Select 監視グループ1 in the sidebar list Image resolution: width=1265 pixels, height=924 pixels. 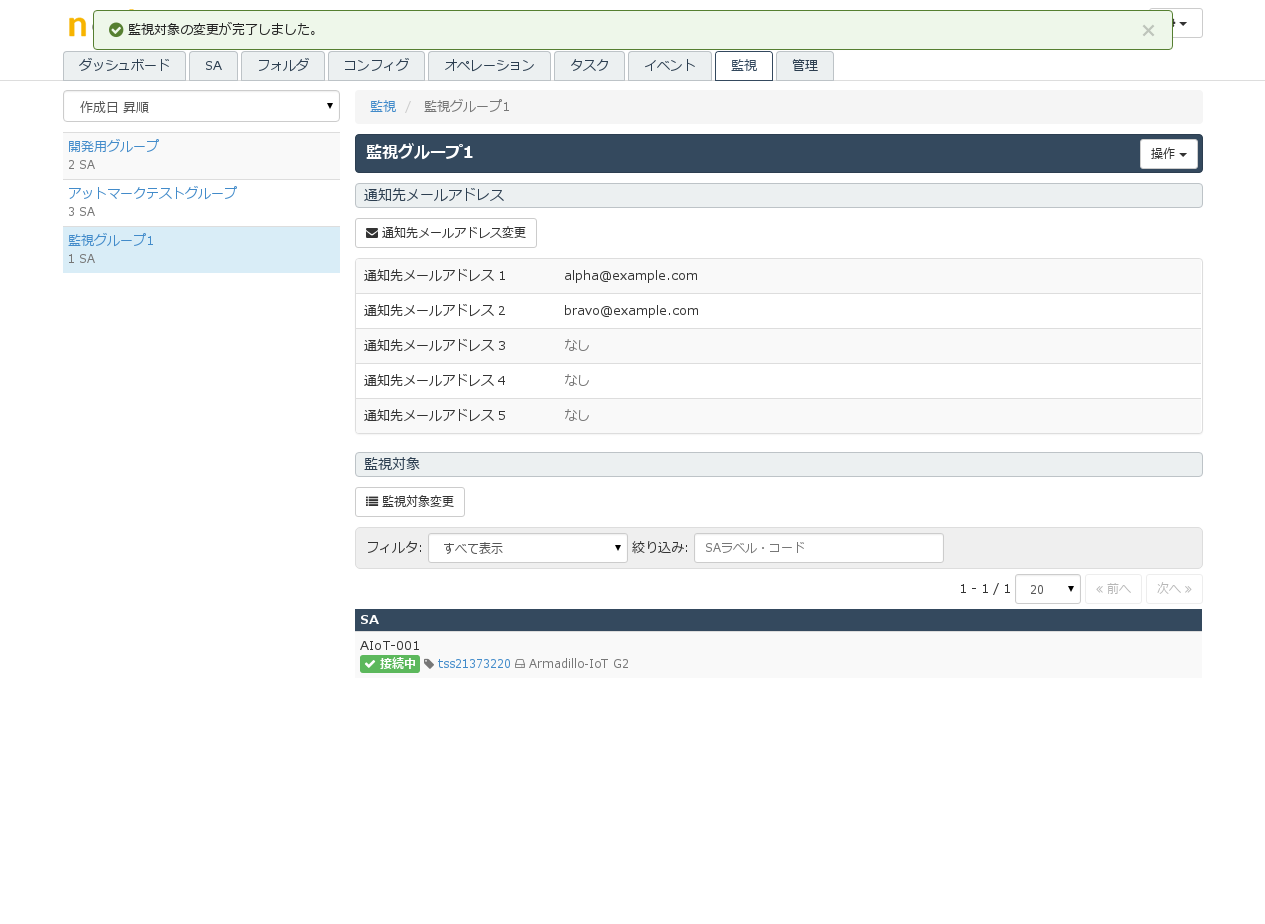[111, 240]
